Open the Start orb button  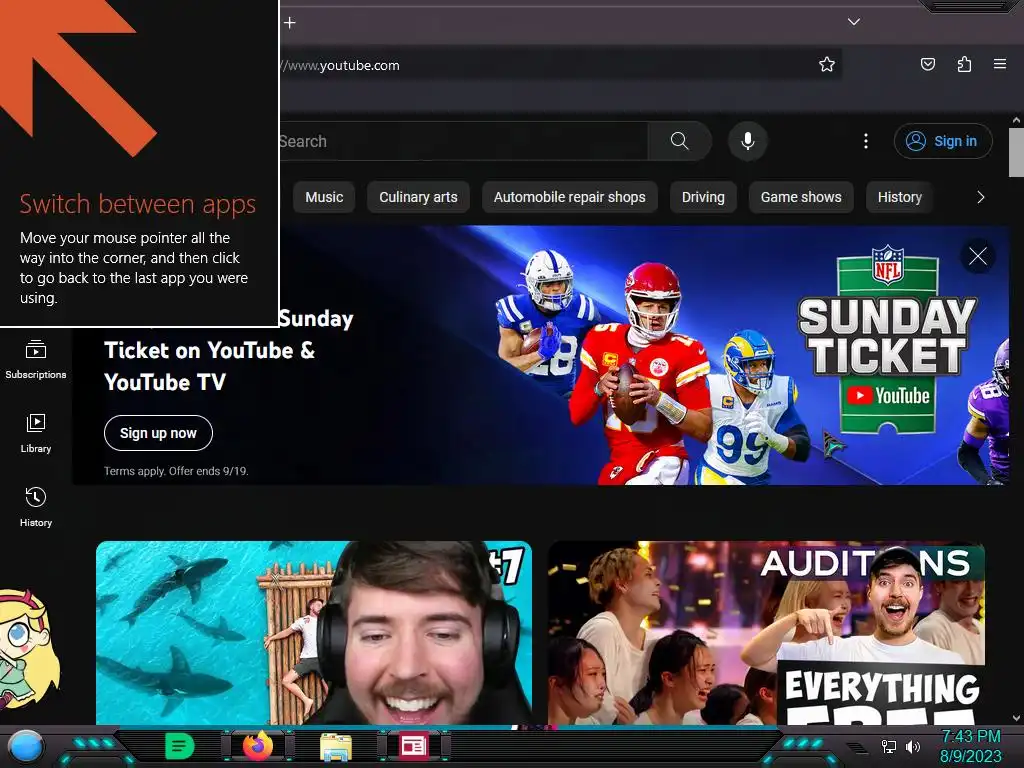tap(26, 747)
